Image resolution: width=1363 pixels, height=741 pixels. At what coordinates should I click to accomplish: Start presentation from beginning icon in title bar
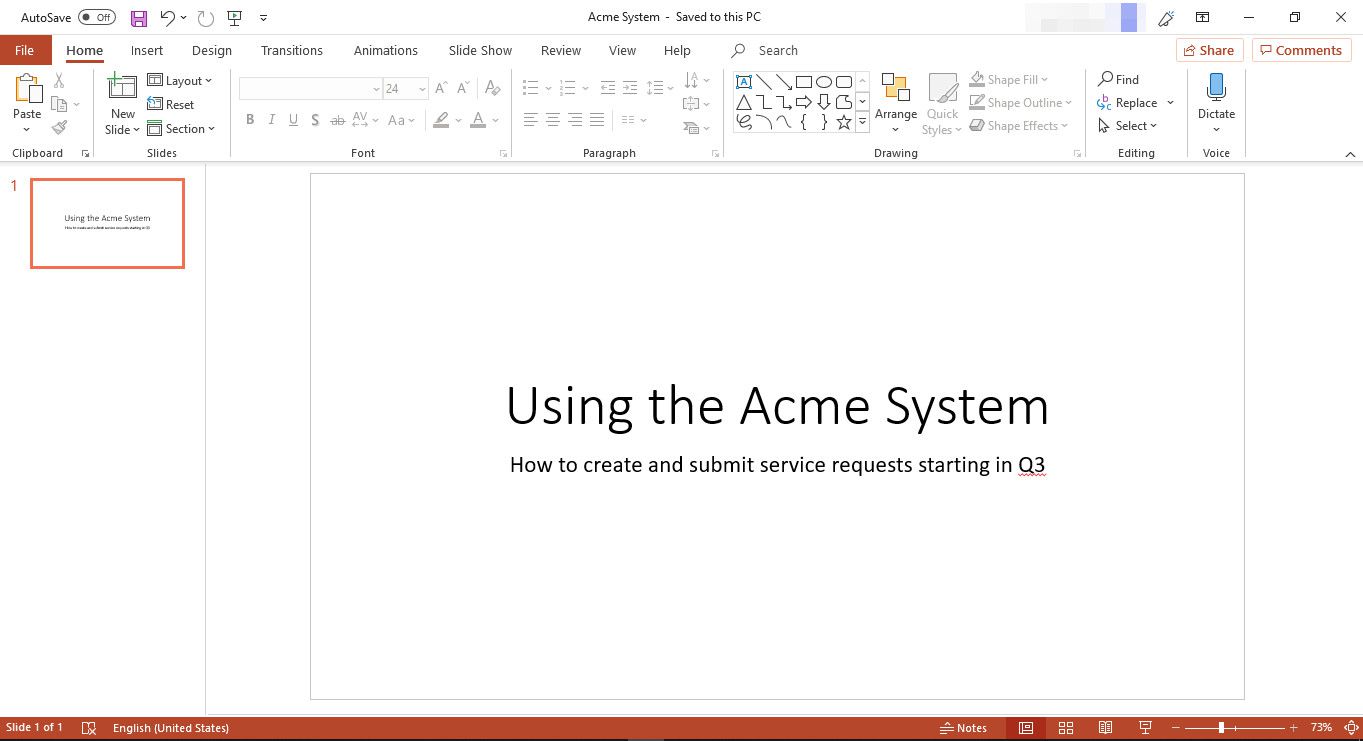point(235,18)
